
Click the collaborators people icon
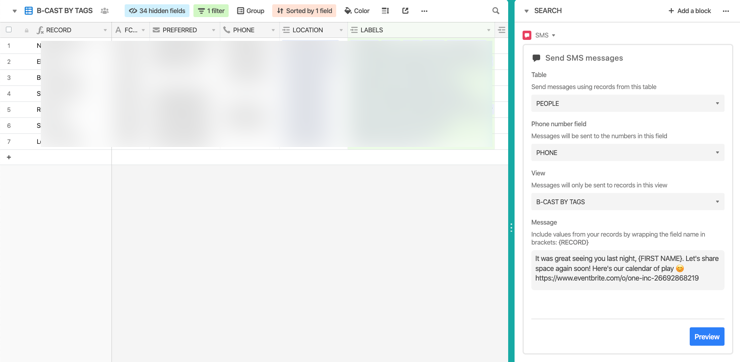point(105,10)
